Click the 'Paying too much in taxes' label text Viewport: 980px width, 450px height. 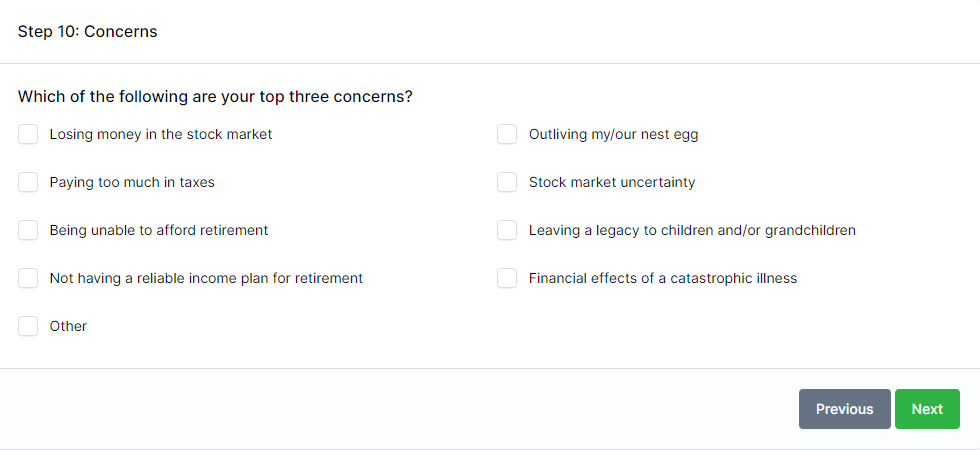[x=132, y=182]
